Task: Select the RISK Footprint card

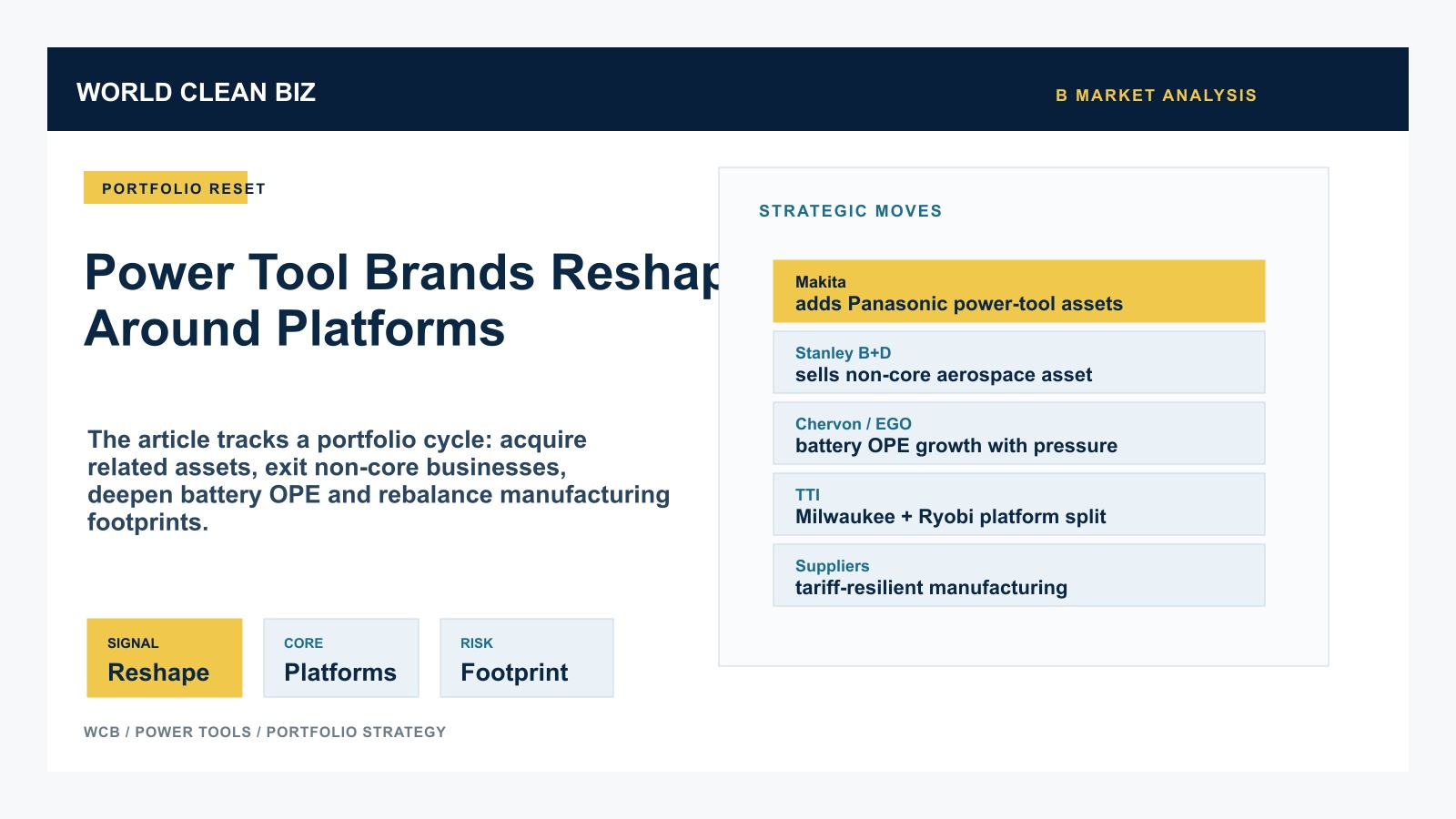Action: coord(527,658)
